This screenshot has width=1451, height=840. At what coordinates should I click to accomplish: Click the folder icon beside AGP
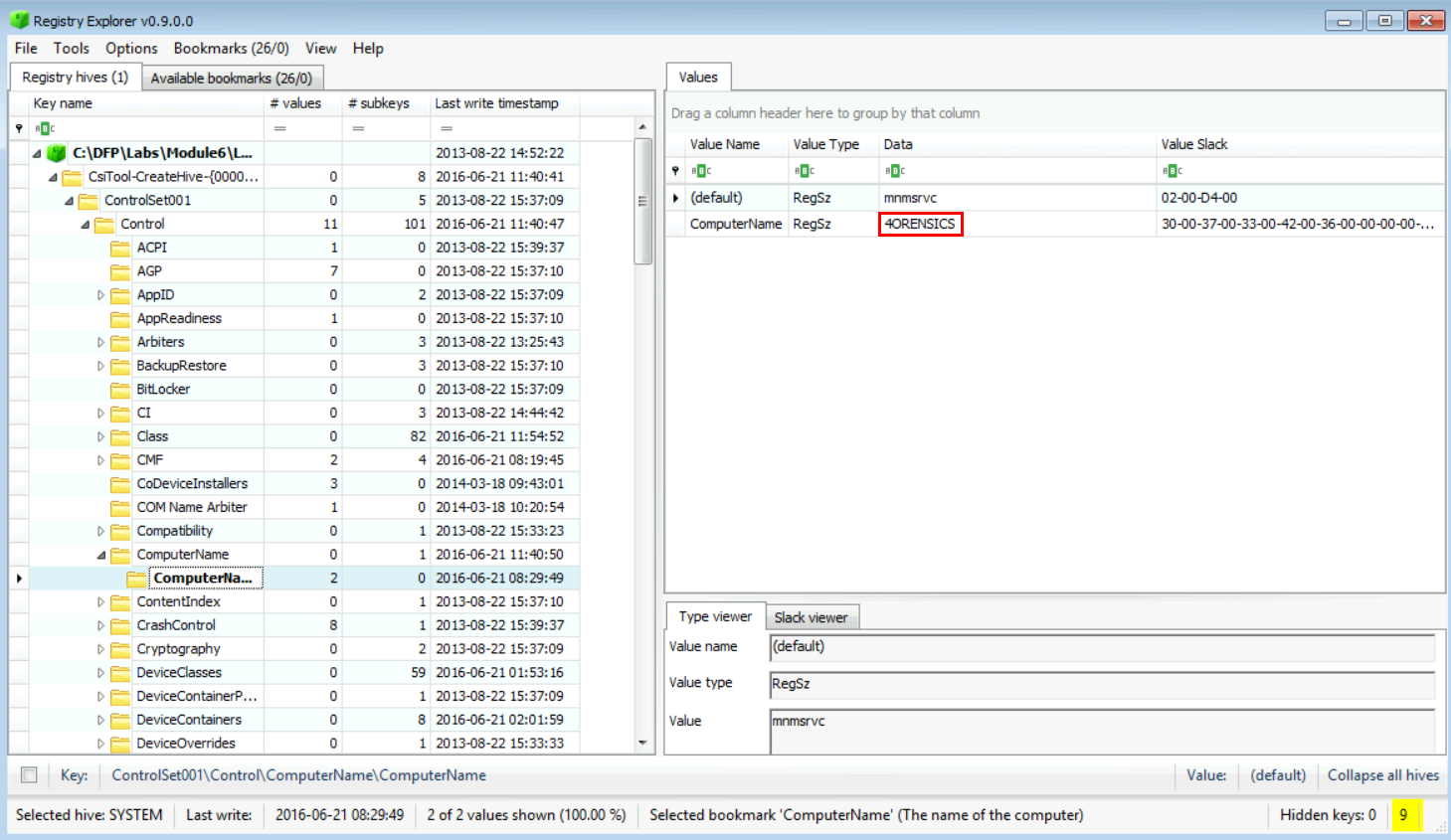tap(120, 271)
